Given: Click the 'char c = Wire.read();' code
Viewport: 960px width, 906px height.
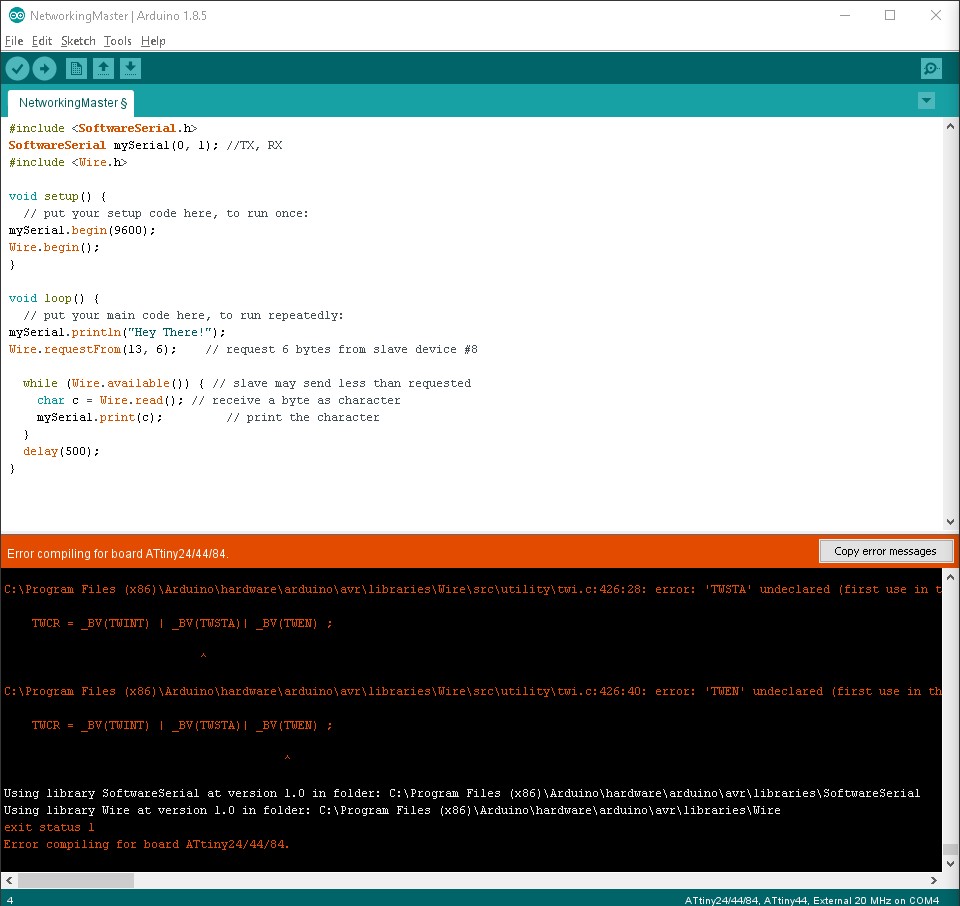Looking at the screenshot, I should (x=110, y=400).
